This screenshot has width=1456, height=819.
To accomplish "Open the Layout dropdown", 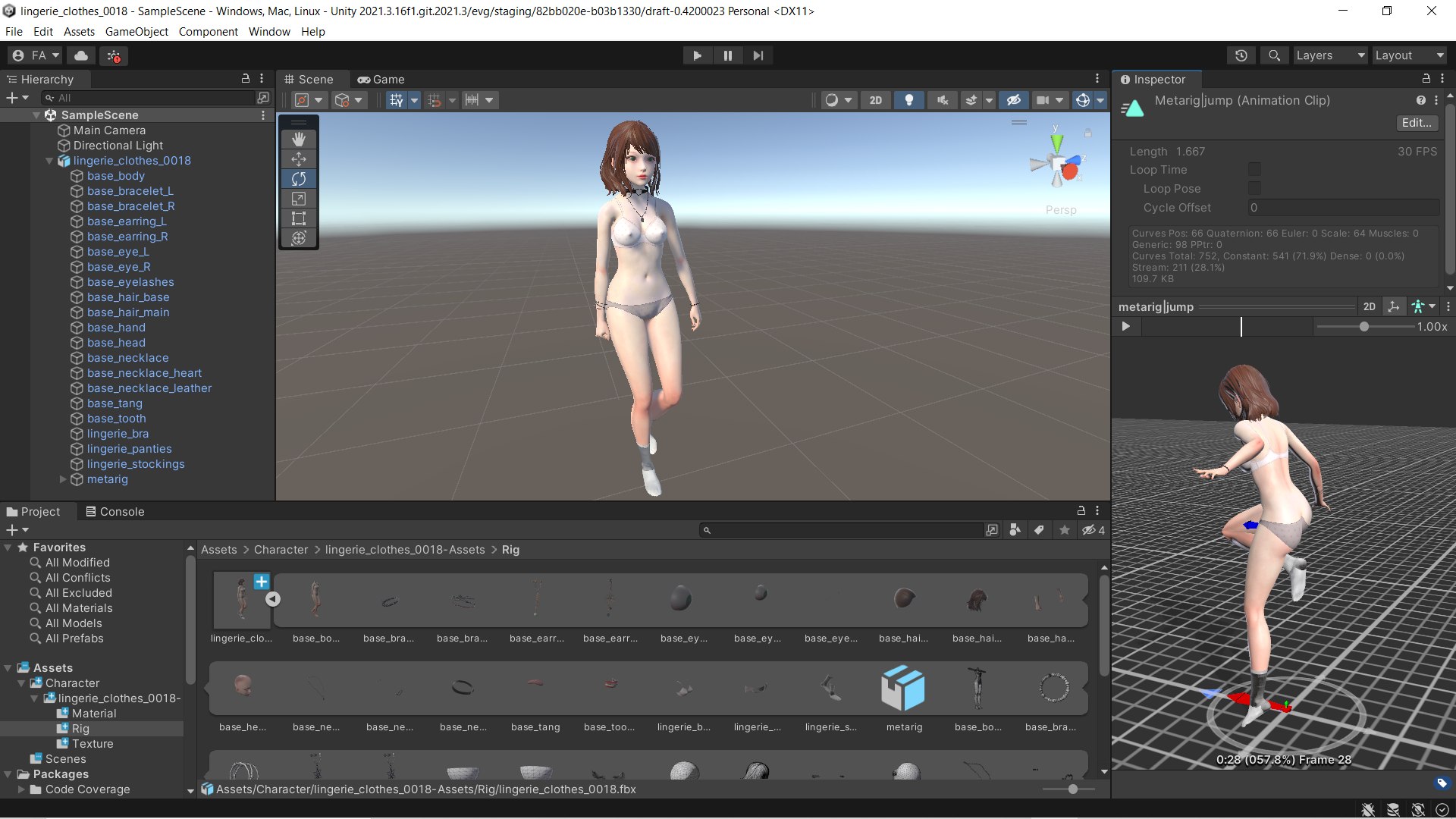I will coord(1409,55).
